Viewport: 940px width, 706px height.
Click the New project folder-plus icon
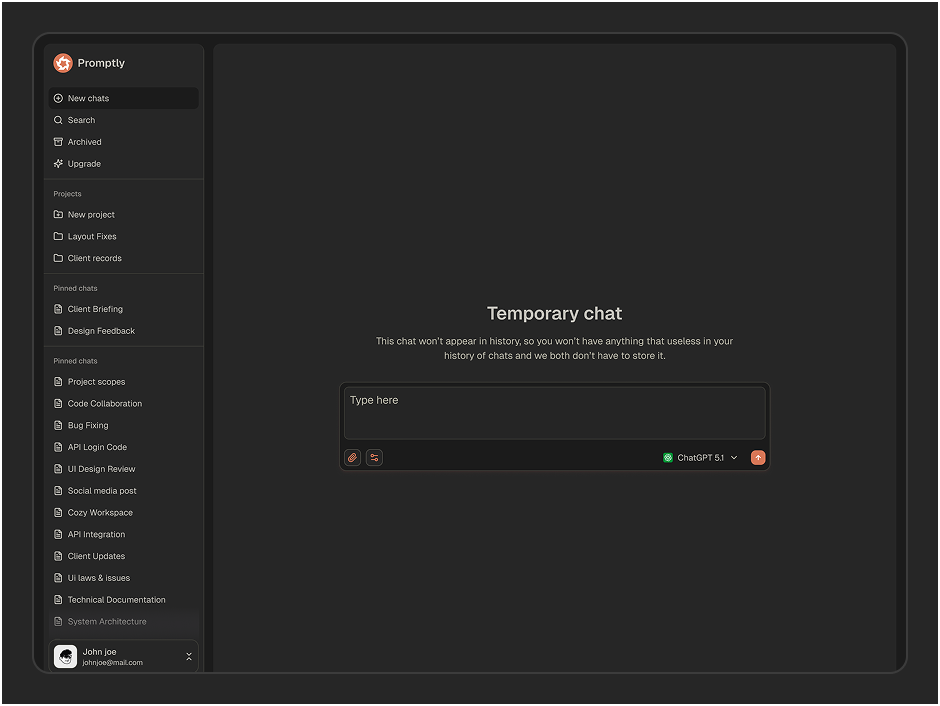(x=58, y=215)
